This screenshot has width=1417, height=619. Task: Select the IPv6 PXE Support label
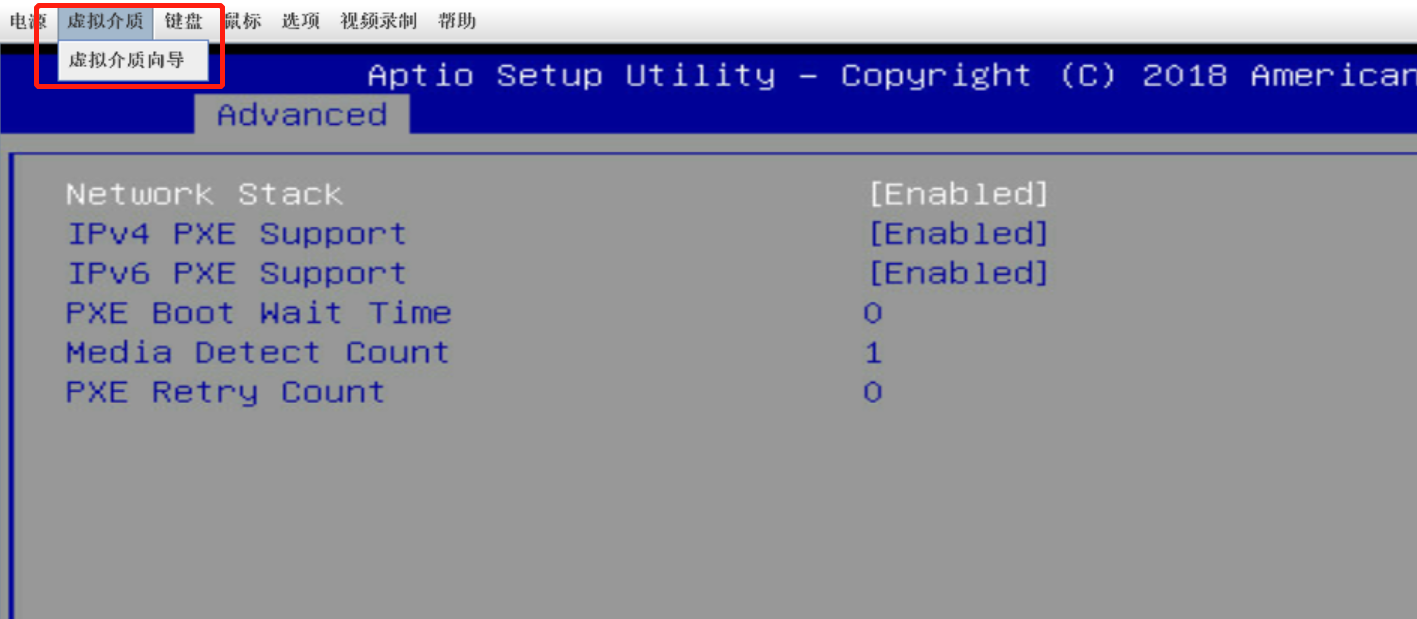[x=236, y=273]
